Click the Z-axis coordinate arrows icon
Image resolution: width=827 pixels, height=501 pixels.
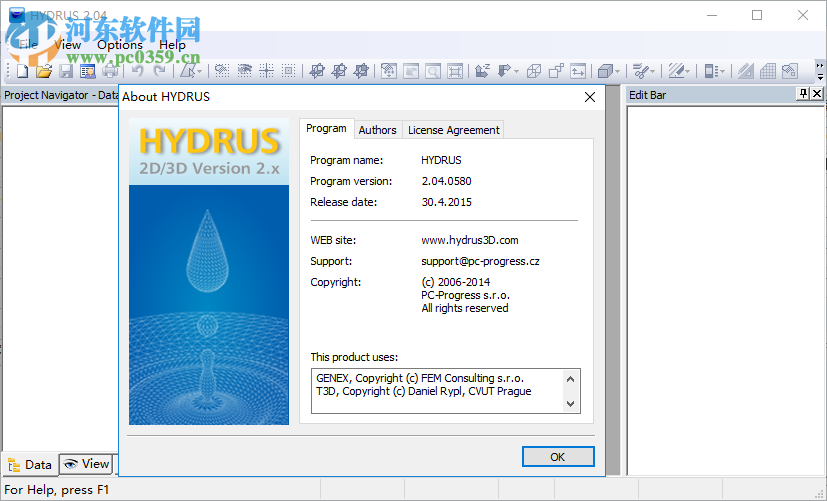pos(483,71)
